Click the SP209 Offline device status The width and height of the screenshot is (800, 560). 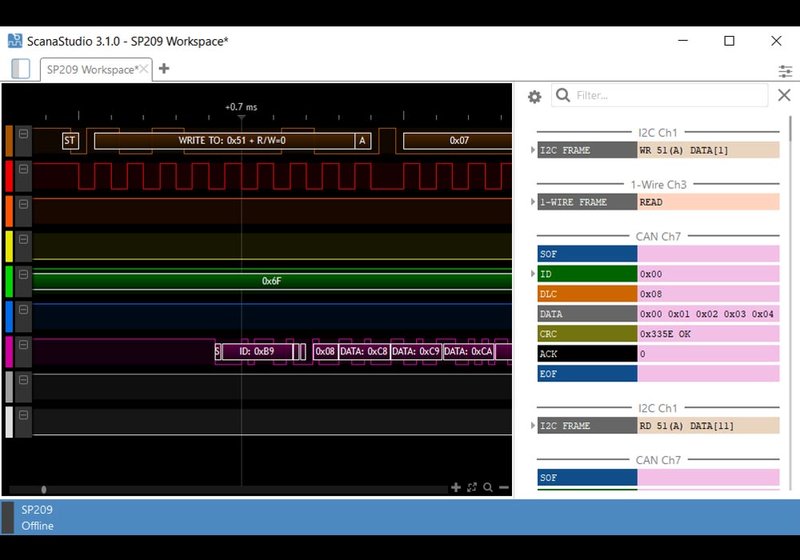[x=37, y=517]
